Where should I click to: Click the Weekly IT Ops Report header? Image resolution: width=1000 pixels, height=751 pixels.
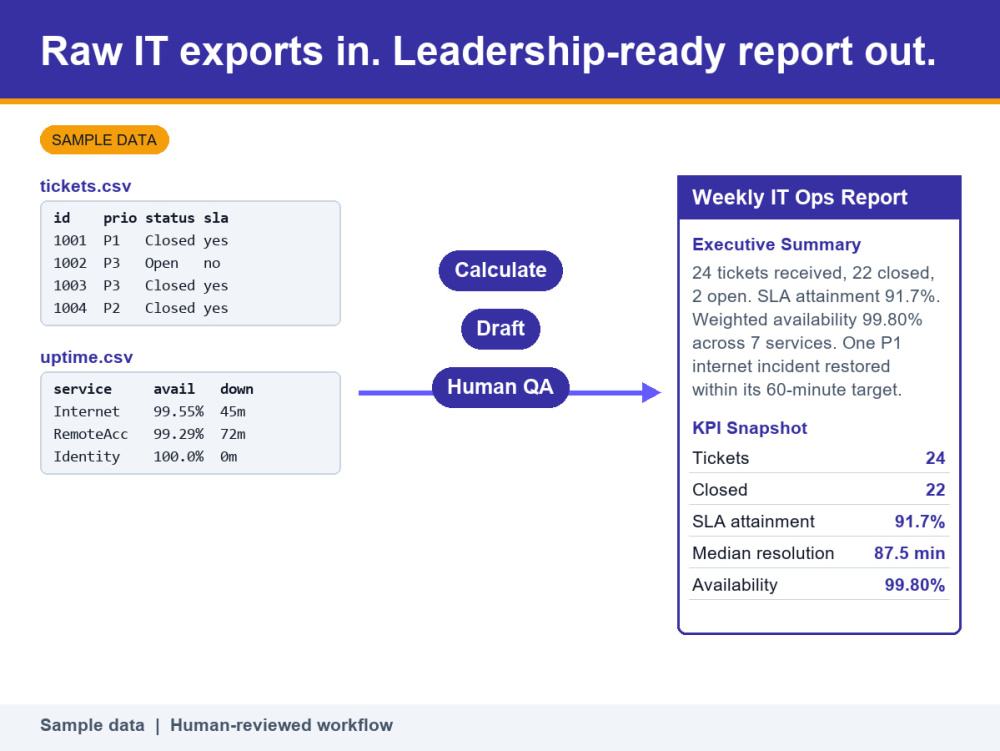coord(819,198)
